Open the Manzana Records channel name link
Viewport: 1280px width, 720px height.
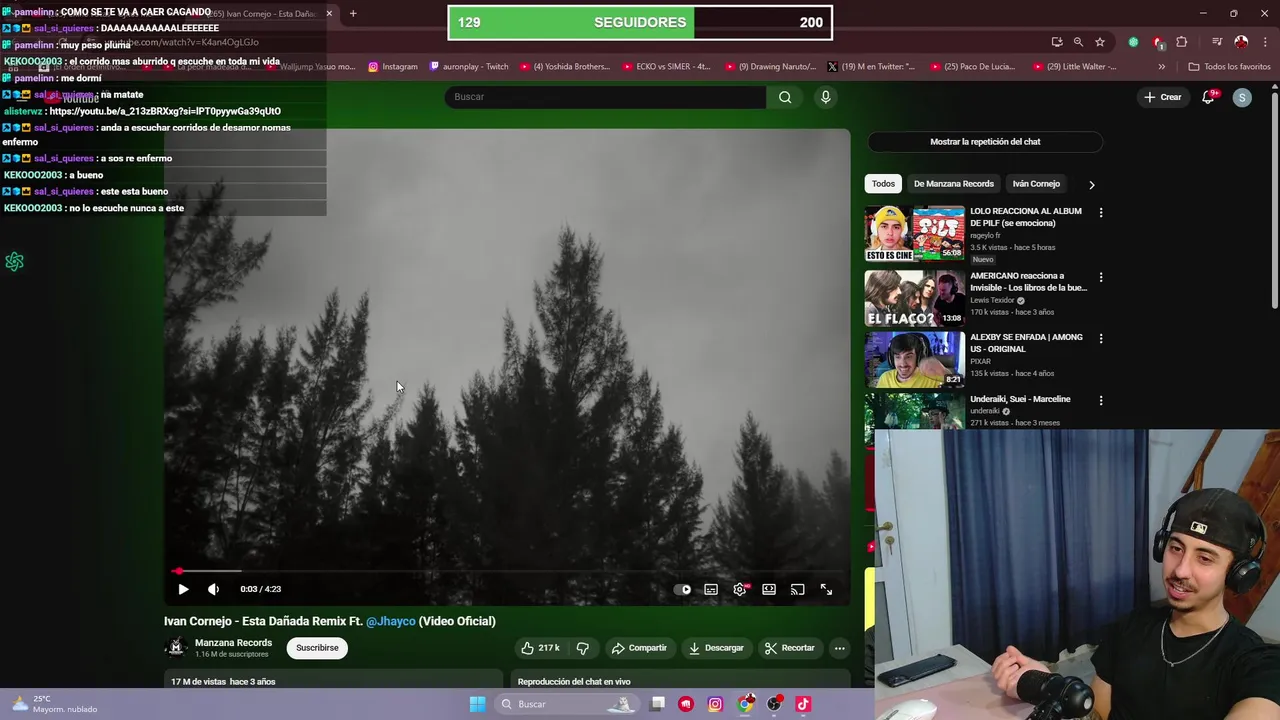[x=233, y=643]
